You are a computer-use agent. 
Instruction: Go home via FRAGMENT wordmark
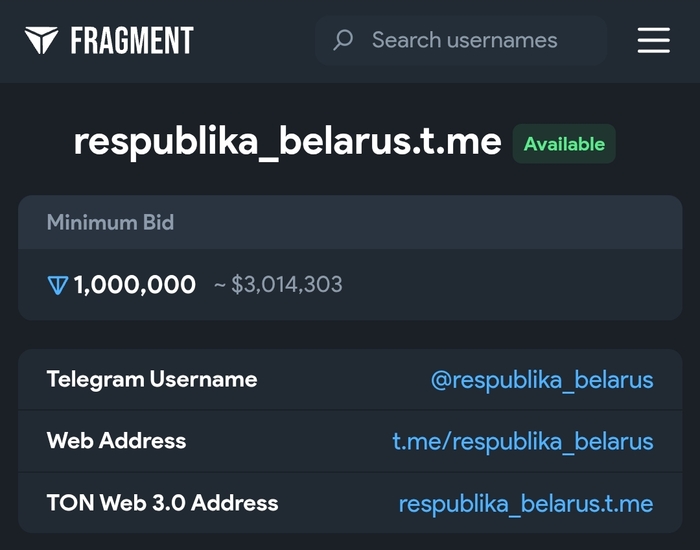[x=131, y=40]
